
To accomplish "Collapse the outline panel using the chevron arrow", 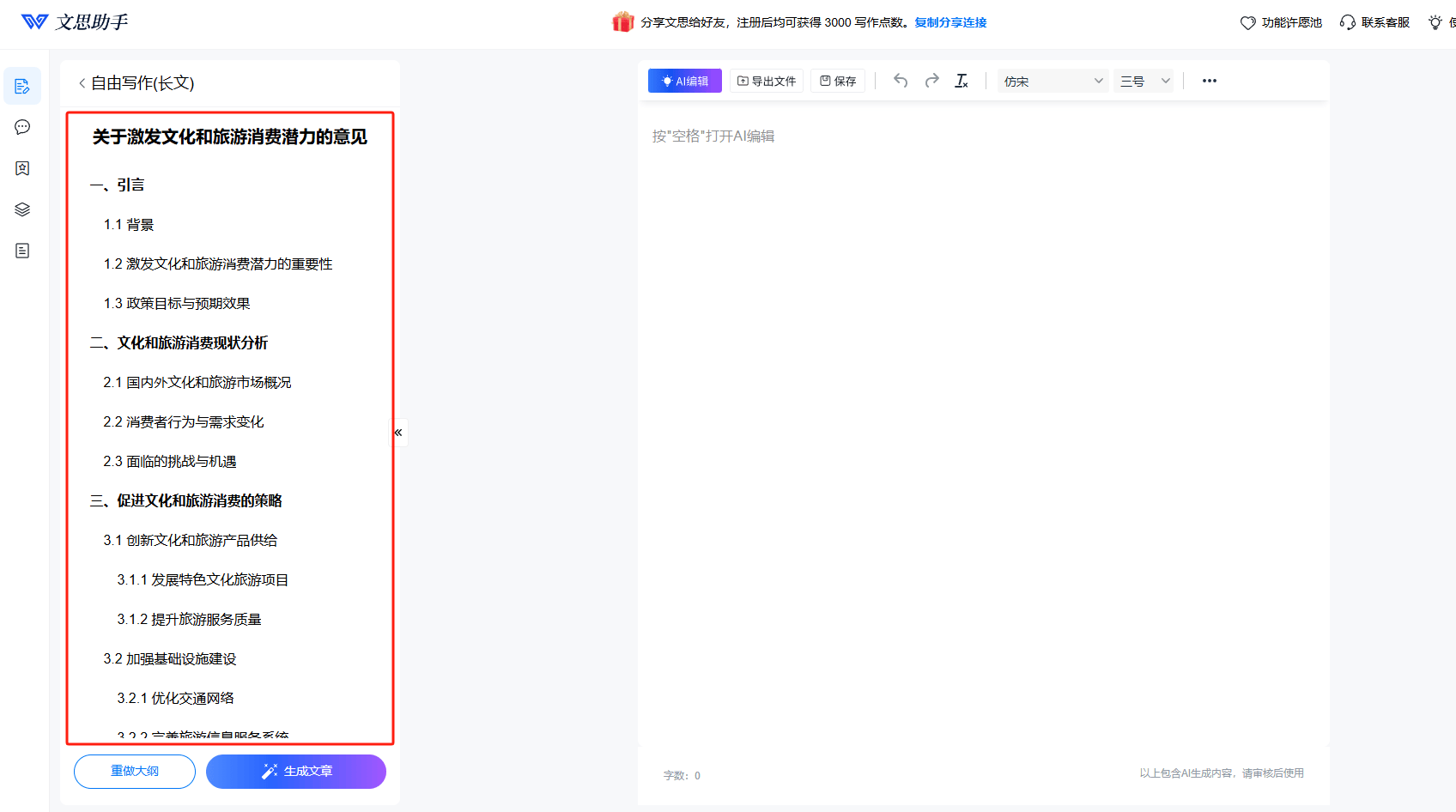I will pos(398,432).
